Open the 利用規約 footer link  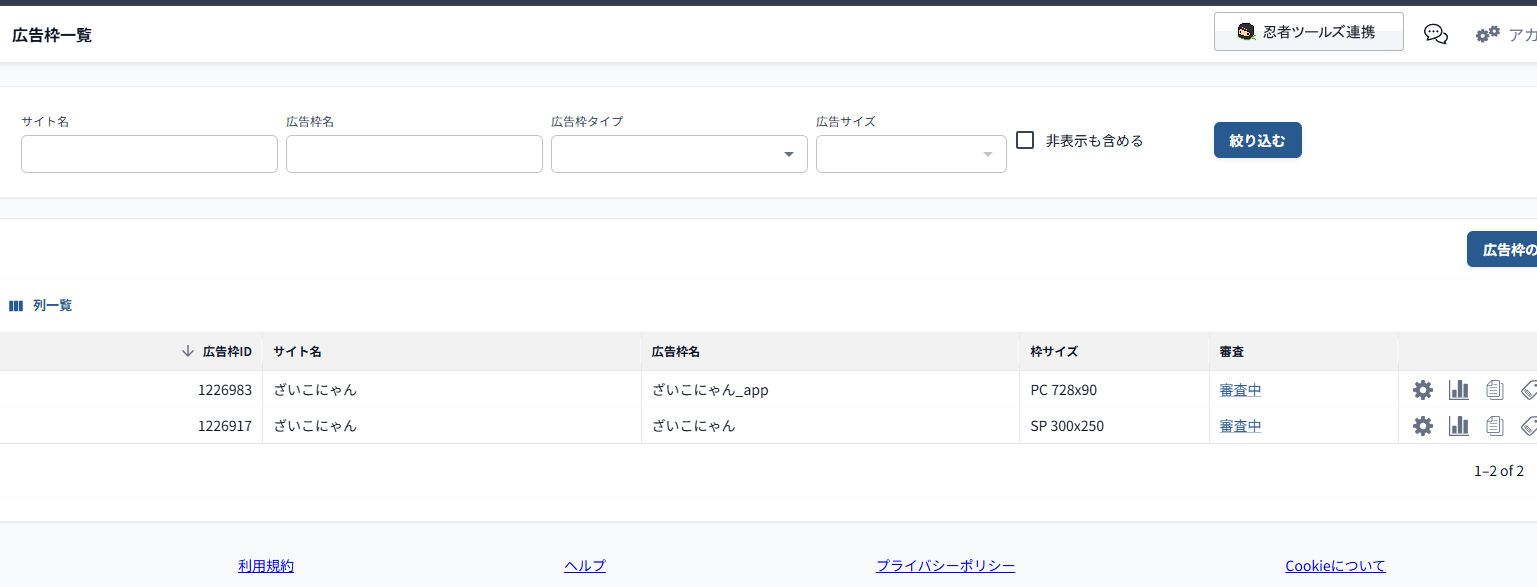tap(266, 566)
